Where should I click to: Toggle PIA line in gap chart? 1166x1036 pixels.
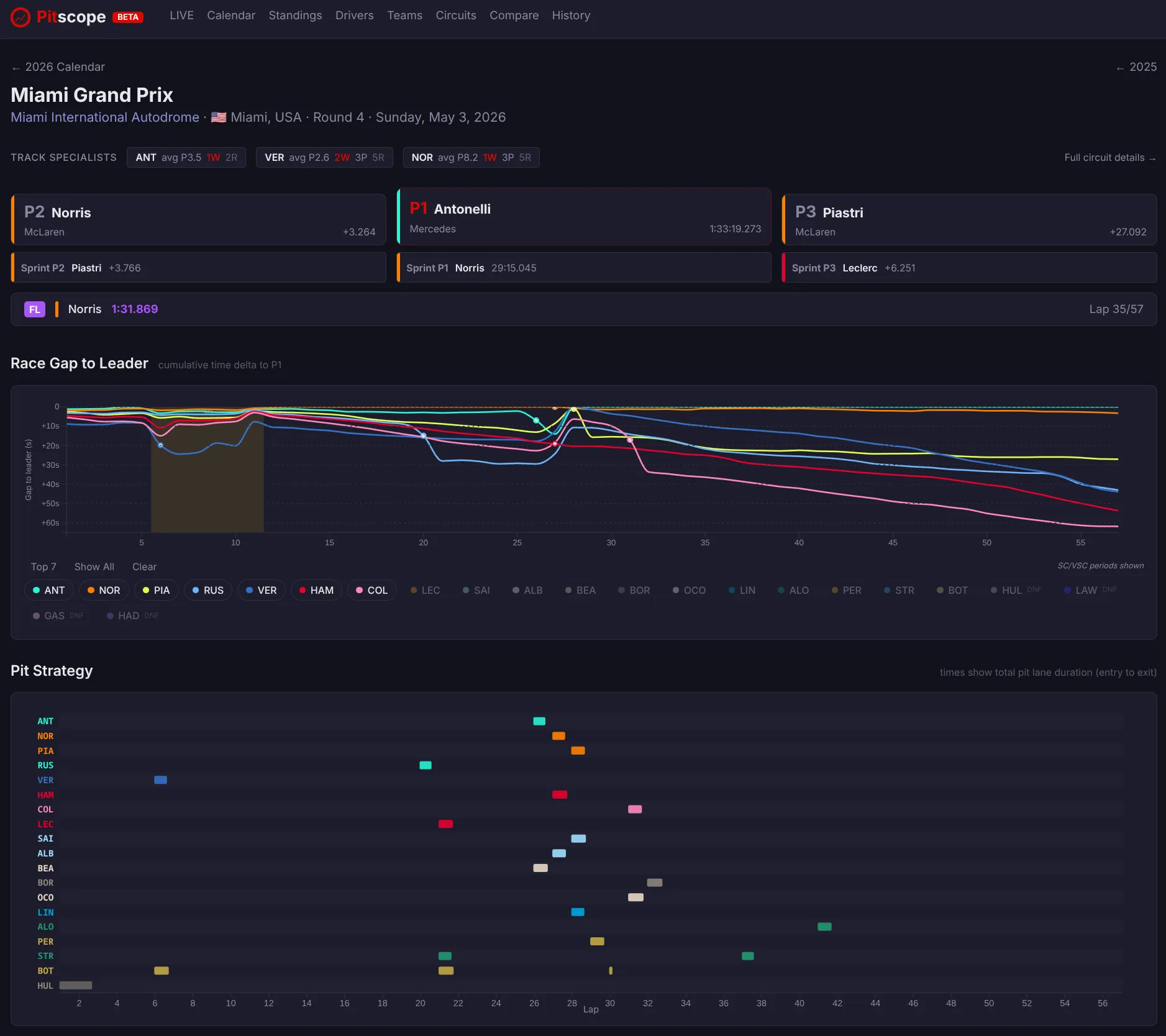coord(156,590)
